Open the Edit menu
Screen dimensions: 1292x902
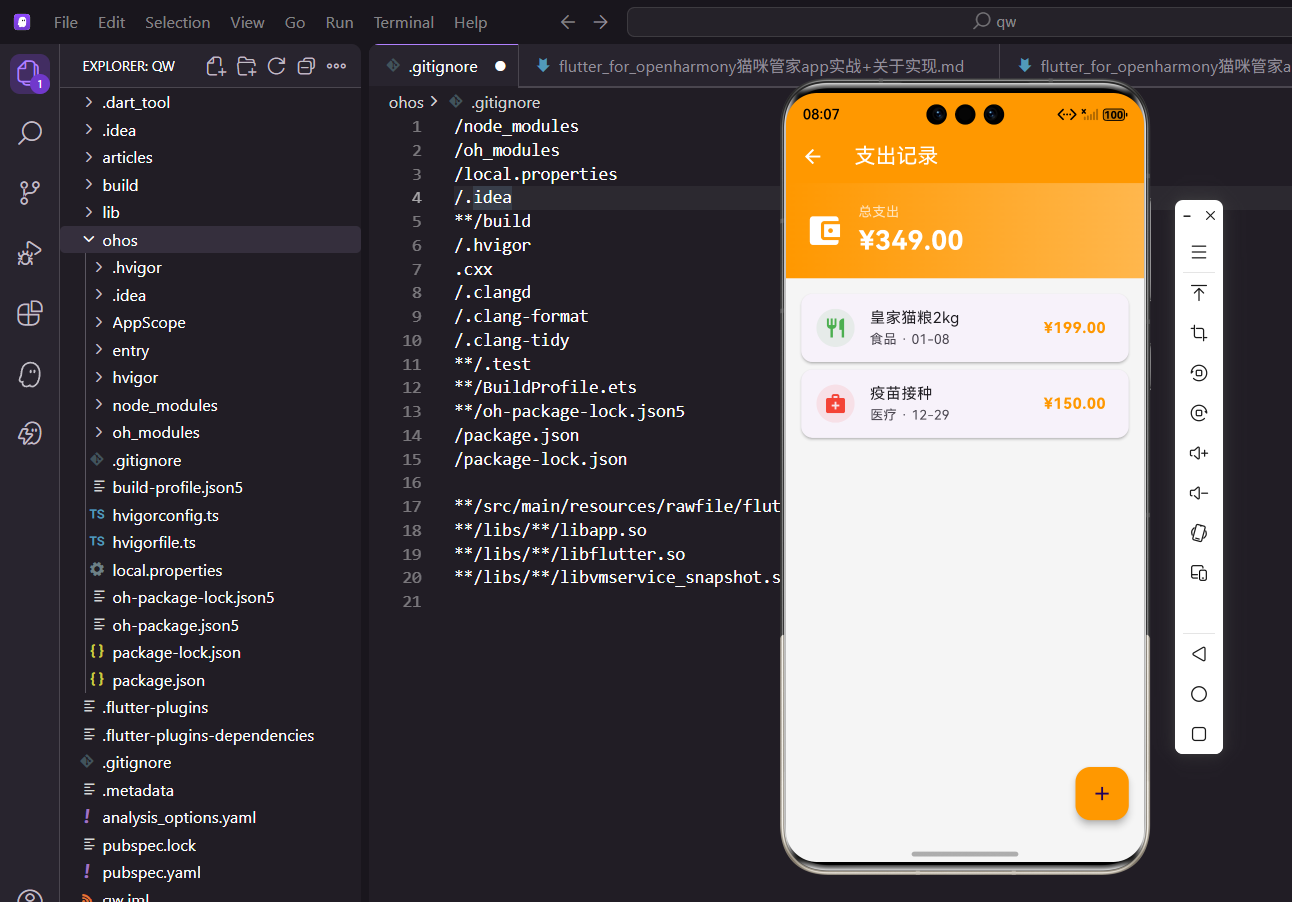[x=112, y=22]
